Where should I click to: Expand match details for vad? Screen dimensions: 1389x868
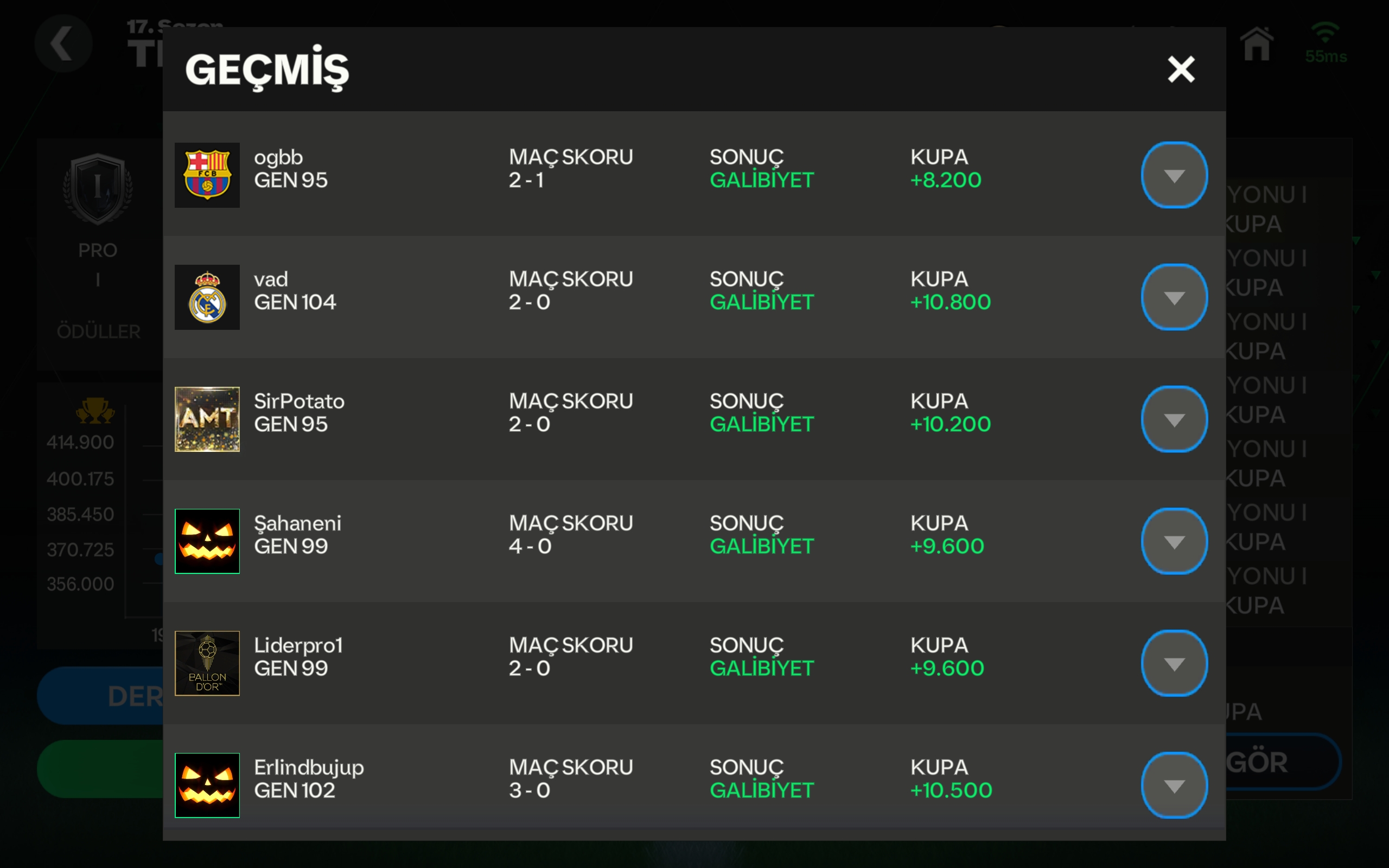[x=1174, y=297]
